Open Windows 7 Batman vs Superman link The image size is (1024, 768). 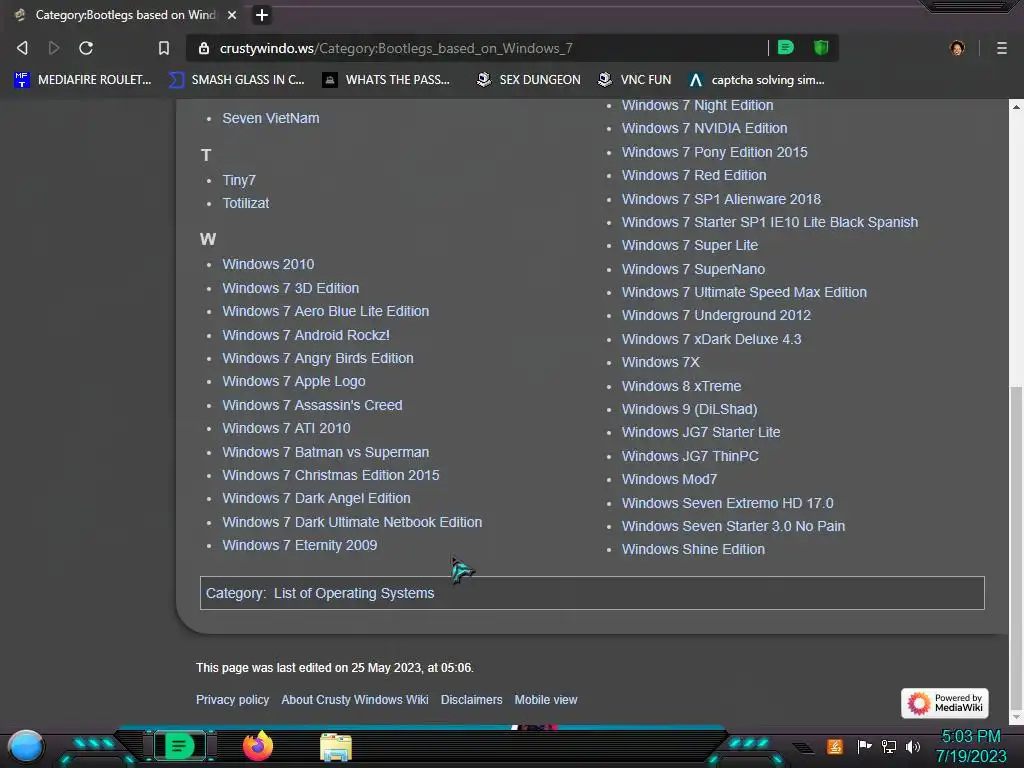pyautogui.click(x=325, y=452)
